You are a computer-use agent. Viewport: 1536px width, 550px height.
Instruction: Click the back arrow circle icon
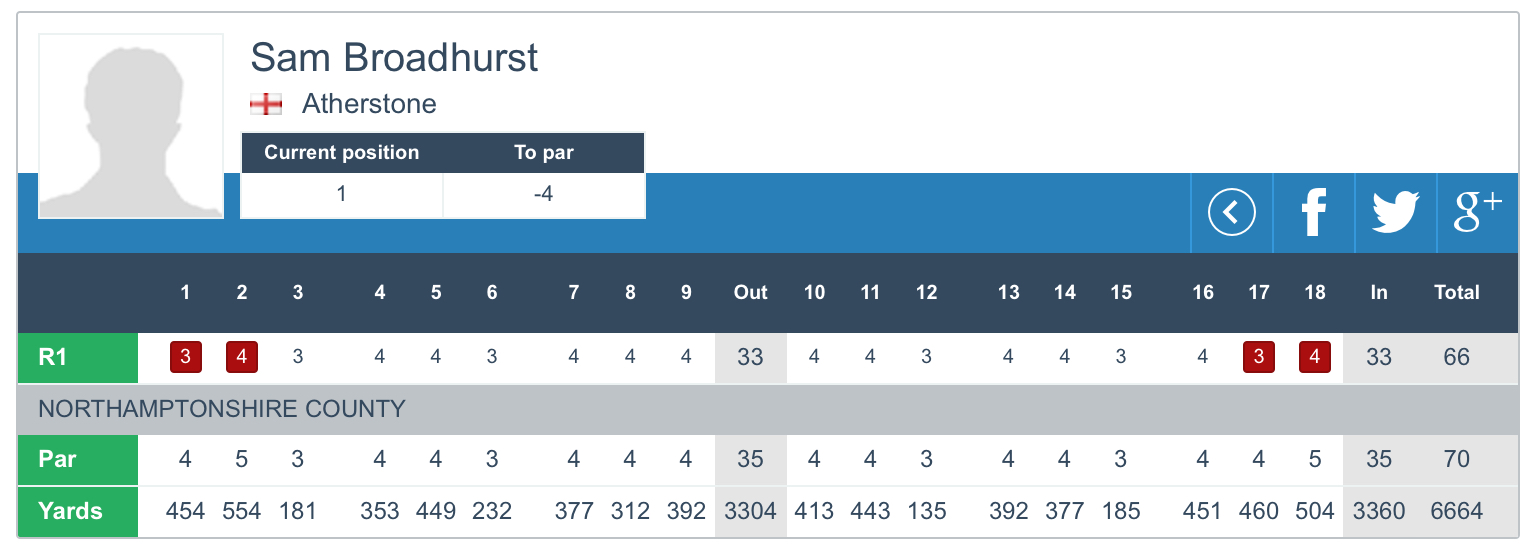pos(1231,213)
